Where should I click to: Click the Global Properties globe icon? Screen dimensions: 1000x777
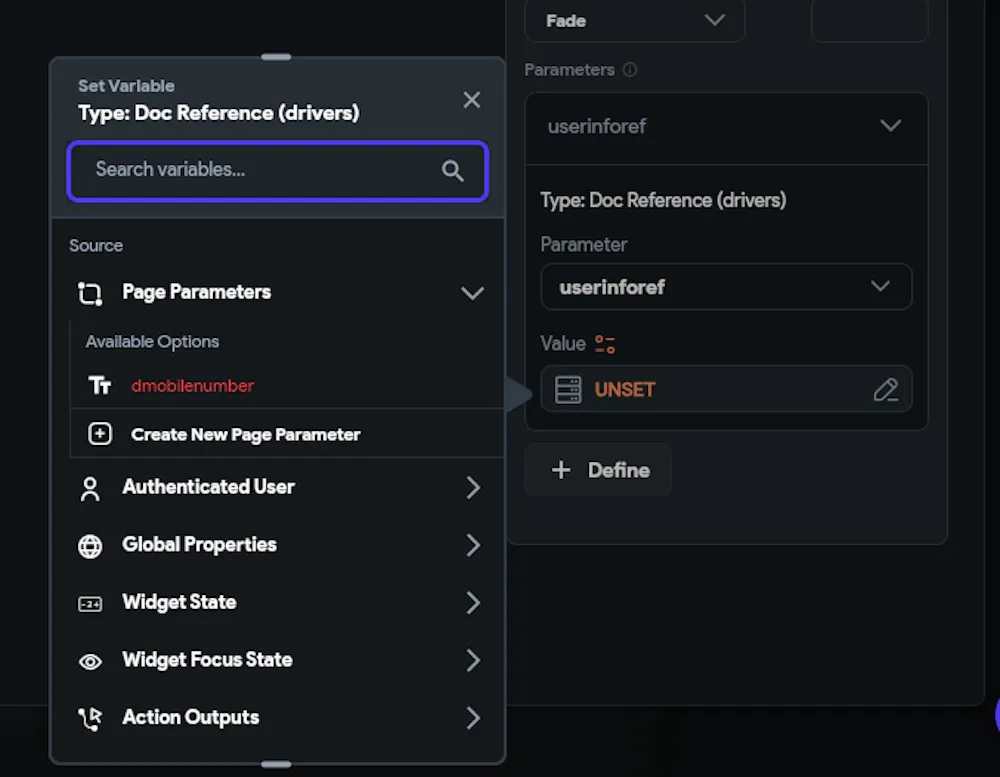[90, 547]
